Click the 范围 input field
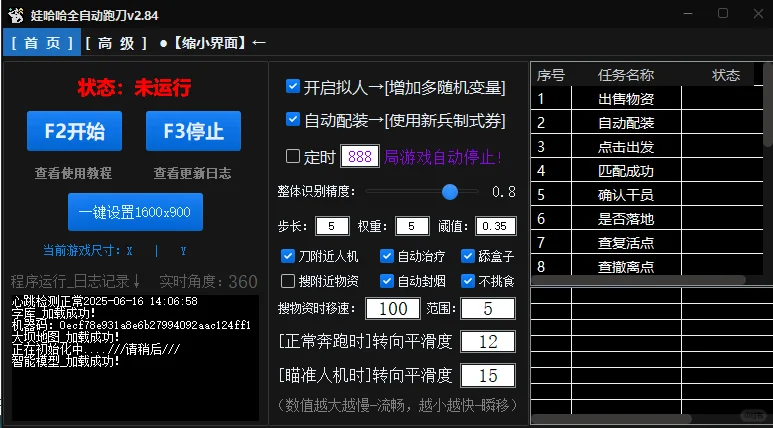The height and width of the screenshot is (428, 773). coord(488,309)
